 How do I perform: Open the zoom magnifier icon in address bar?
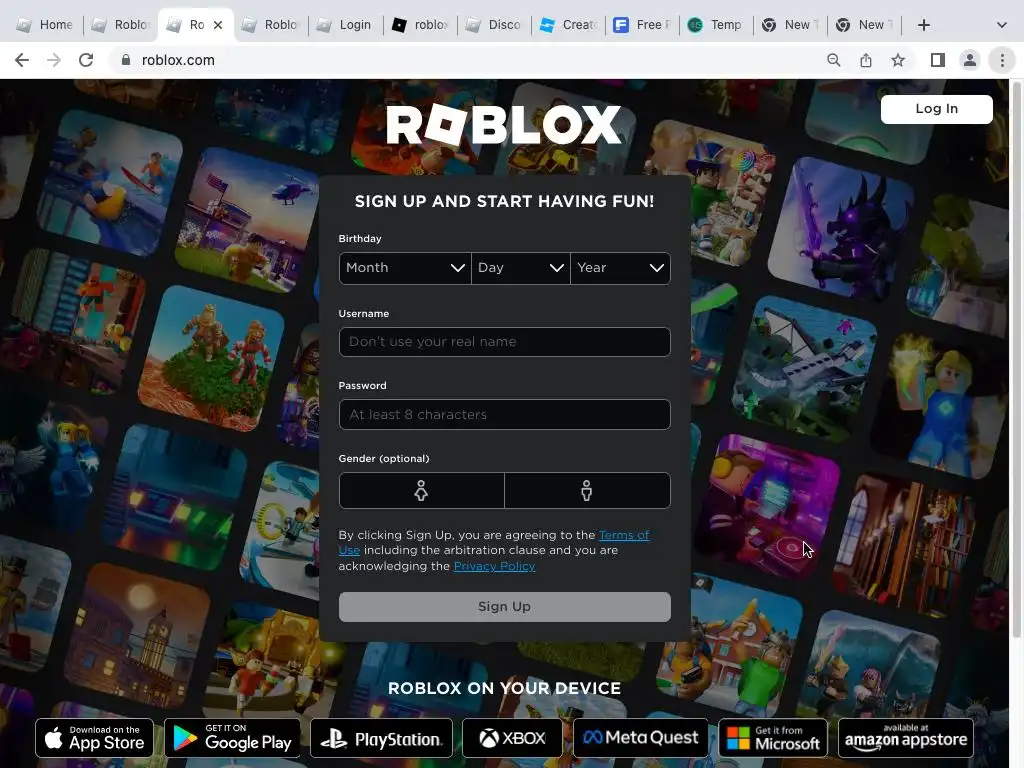(833, 60)
